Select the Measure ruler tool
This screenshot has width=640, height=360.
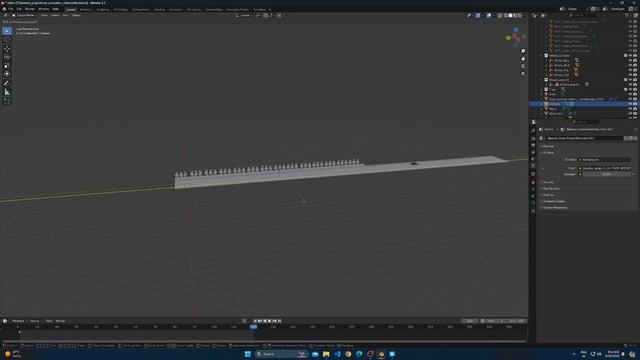pyautogui.click(x=7, y=92)
